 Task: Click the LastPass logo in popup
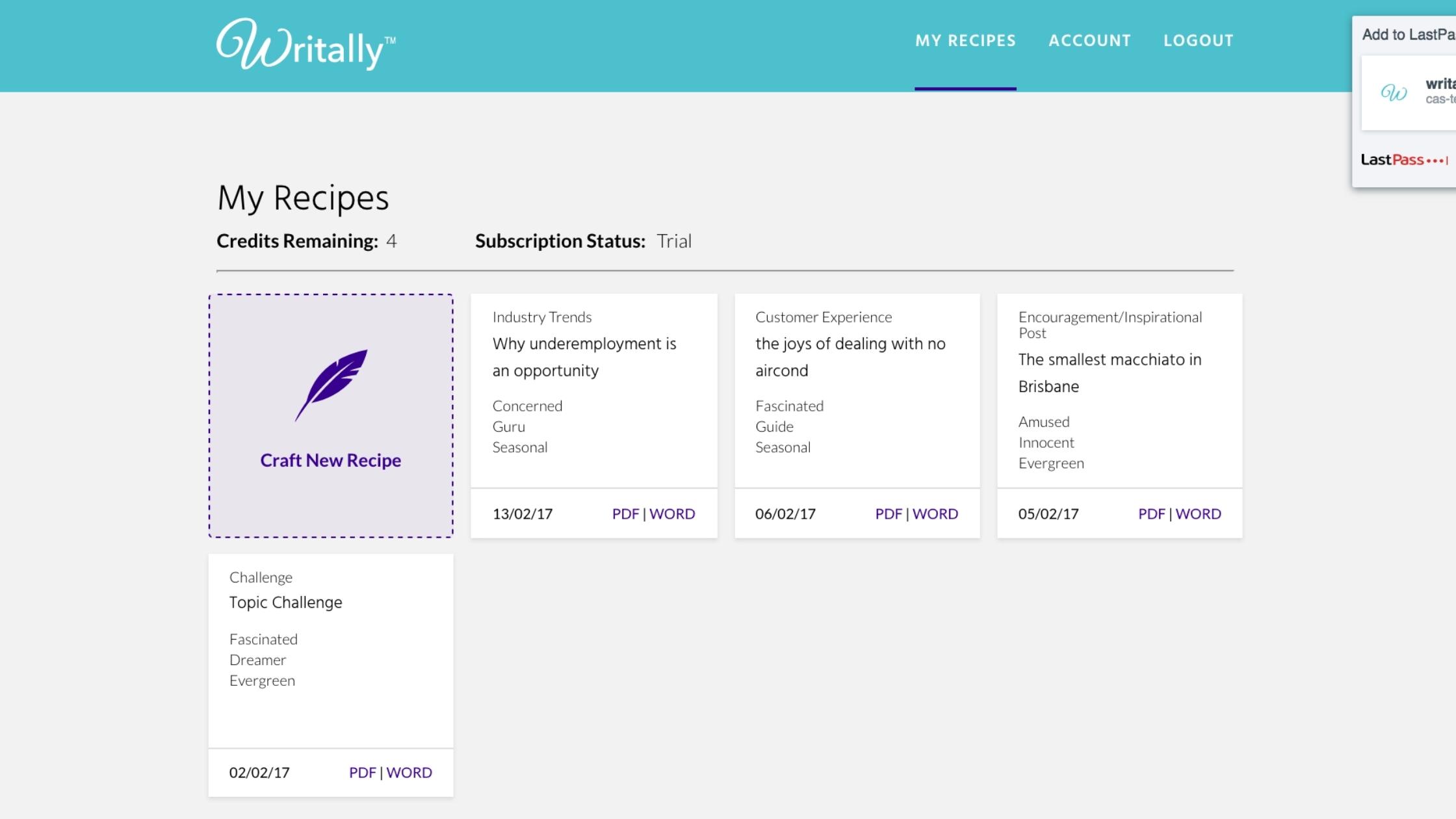pyautogui.click(x=1404, y=160)
